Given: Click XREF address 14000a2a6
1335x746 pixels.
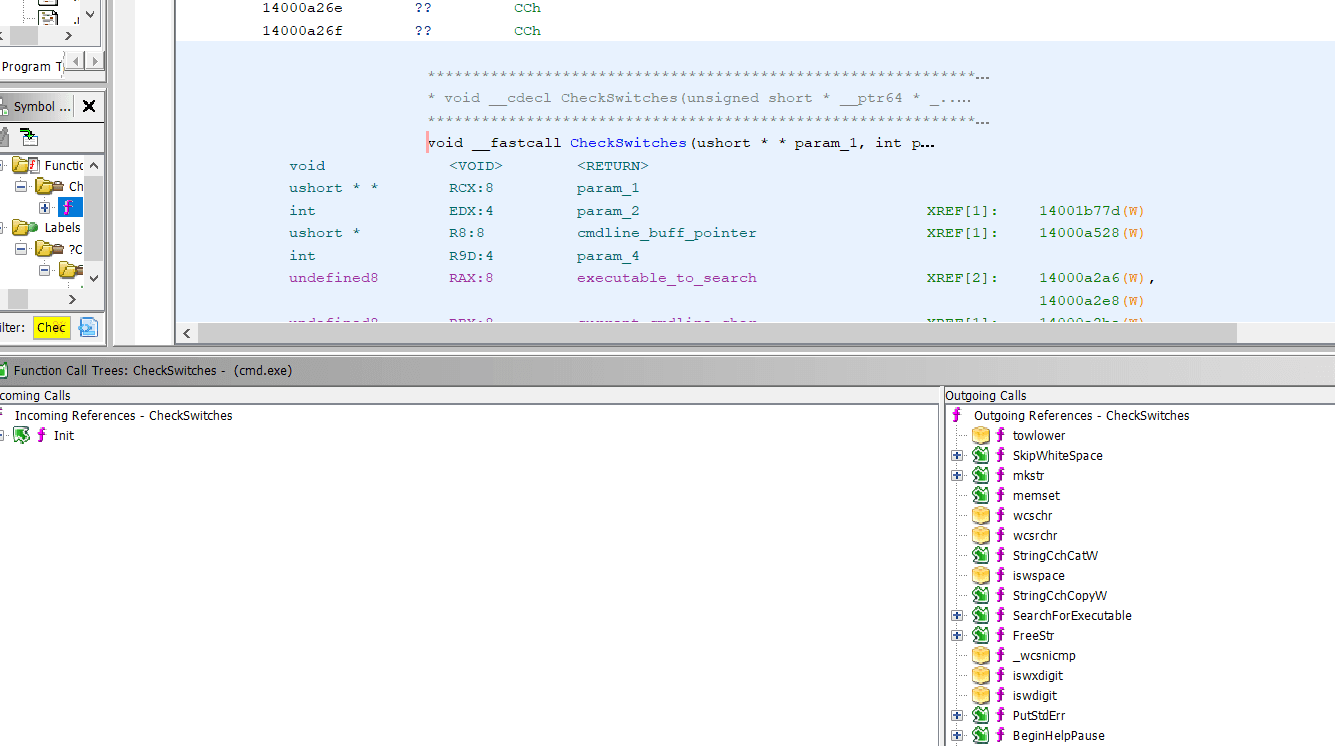Looking at the screenshot, I should coord(1080,278).
